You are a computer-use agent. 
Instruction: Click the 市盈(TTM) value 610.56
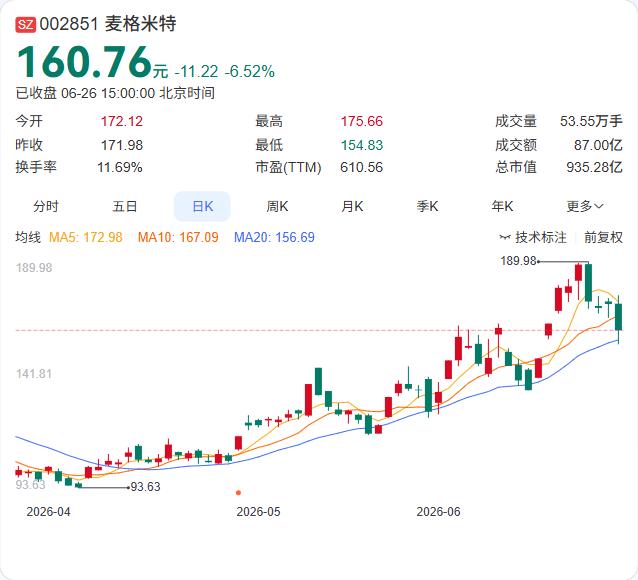coord(361,167)
